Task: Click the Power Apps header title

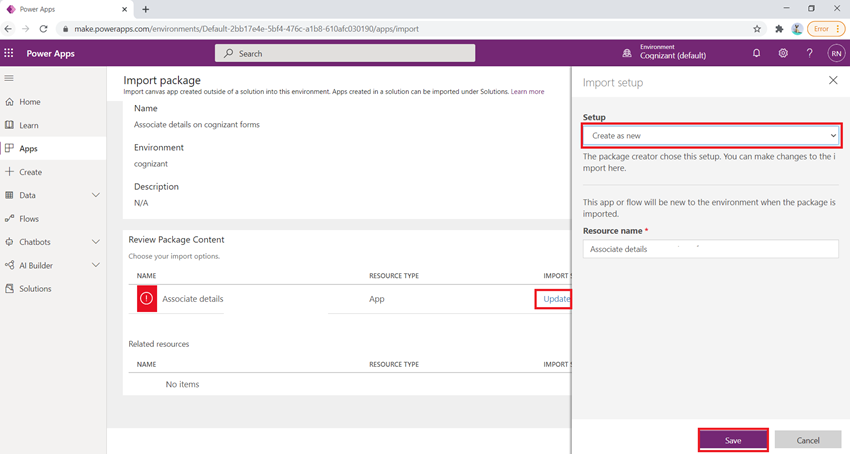Action: point(50,53)
